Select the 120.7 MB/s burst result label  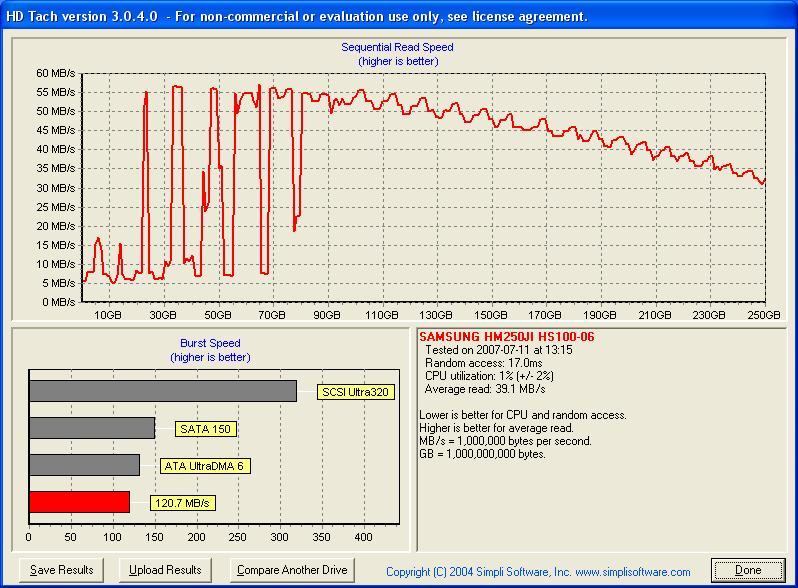(x=182, y=503)
